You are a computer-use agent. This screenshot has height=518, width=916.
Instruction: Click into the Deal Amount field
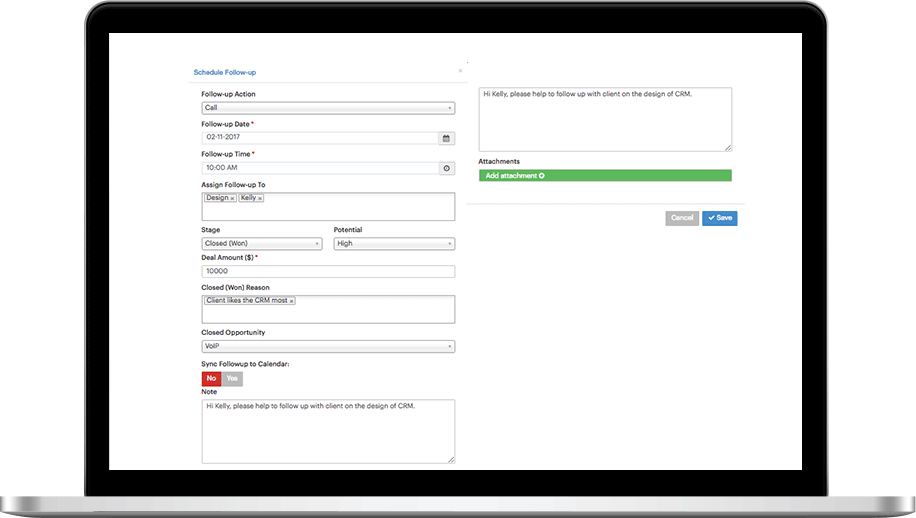tap(328, 272)
